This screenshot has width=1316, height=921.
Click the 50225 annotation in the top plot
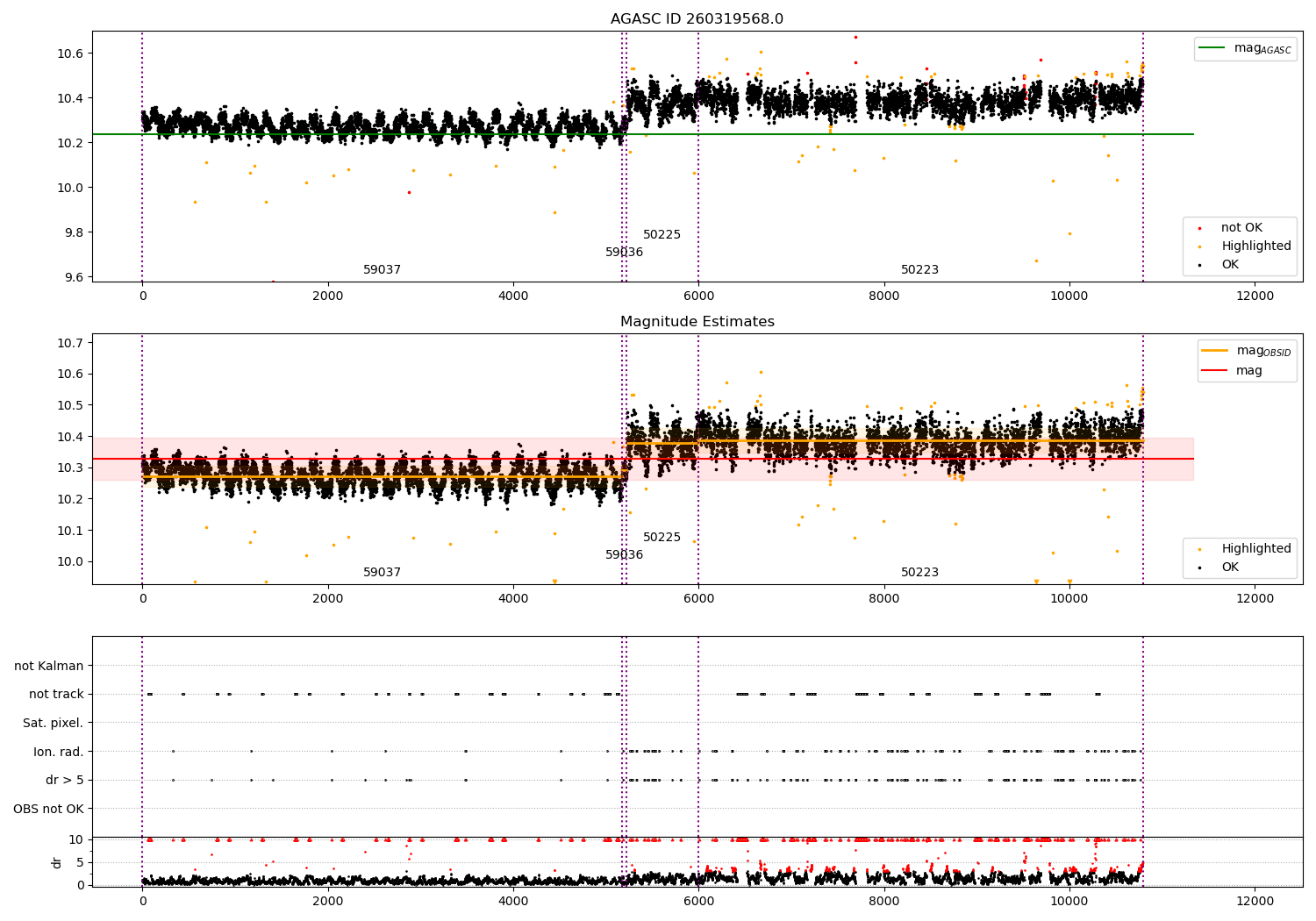pos(662,235)
